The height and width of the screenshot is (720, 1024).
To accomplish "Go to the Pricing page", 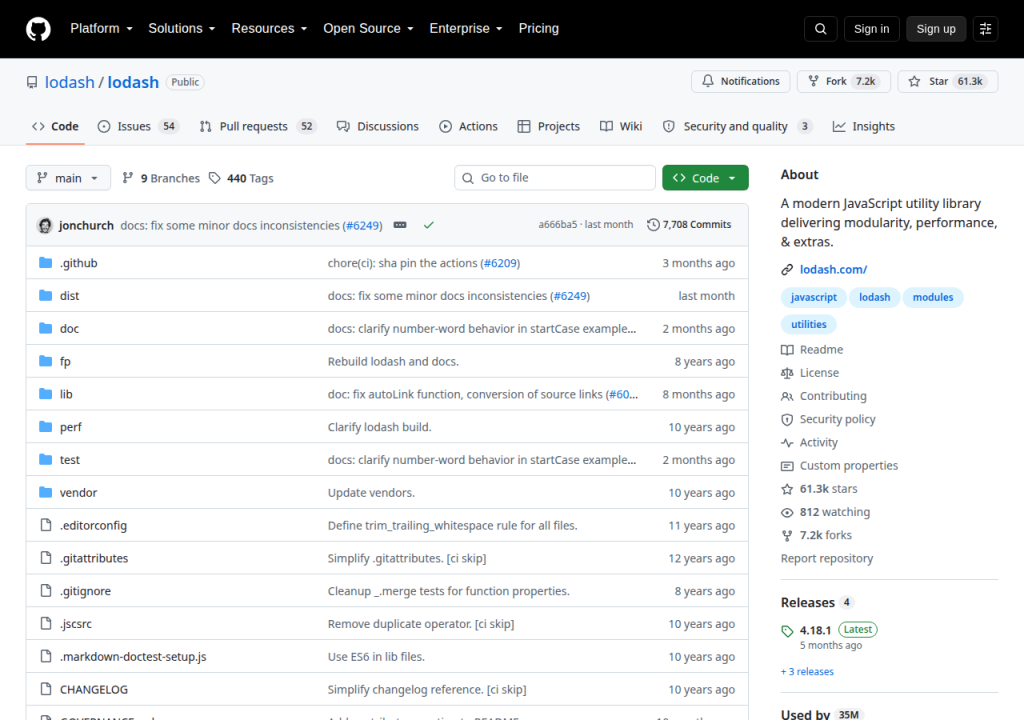I will pos(539,29).
